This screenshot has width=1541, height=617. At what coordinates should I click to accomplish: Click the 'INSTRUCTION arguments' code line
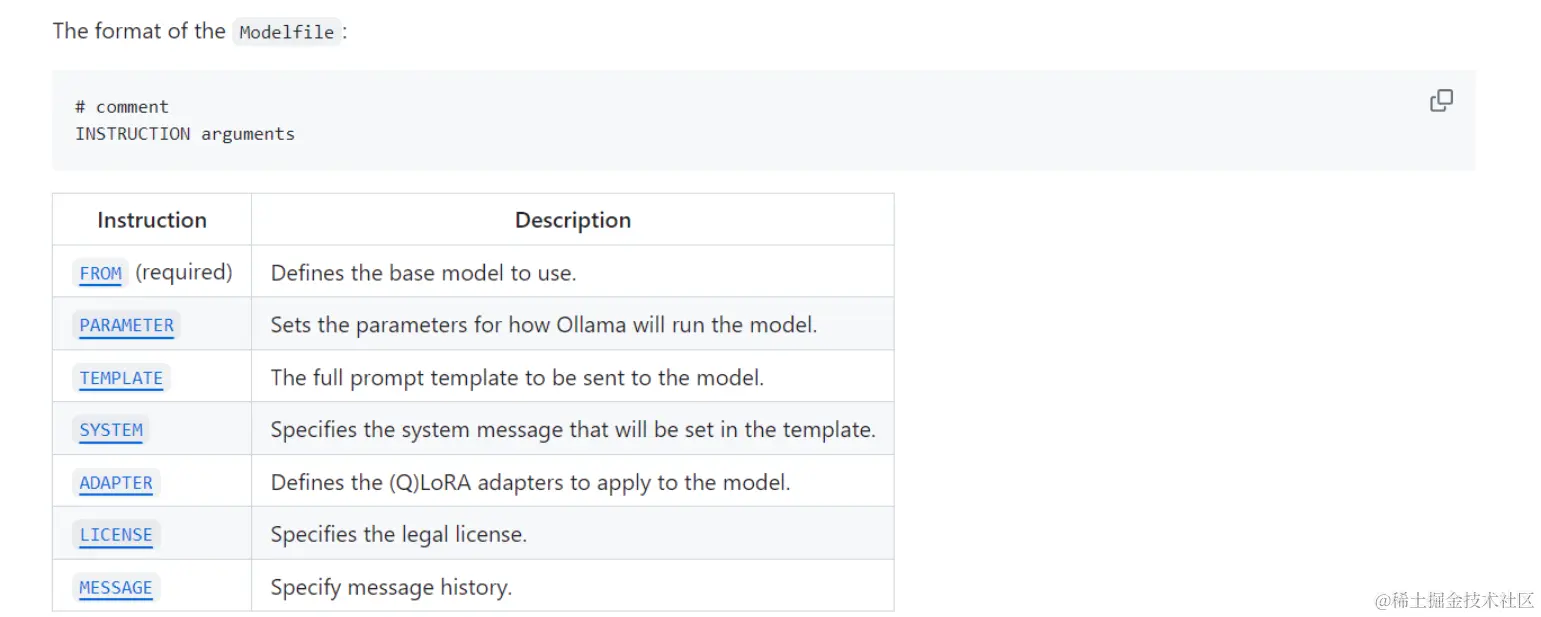pyautogui.click(x=185, y=134)
